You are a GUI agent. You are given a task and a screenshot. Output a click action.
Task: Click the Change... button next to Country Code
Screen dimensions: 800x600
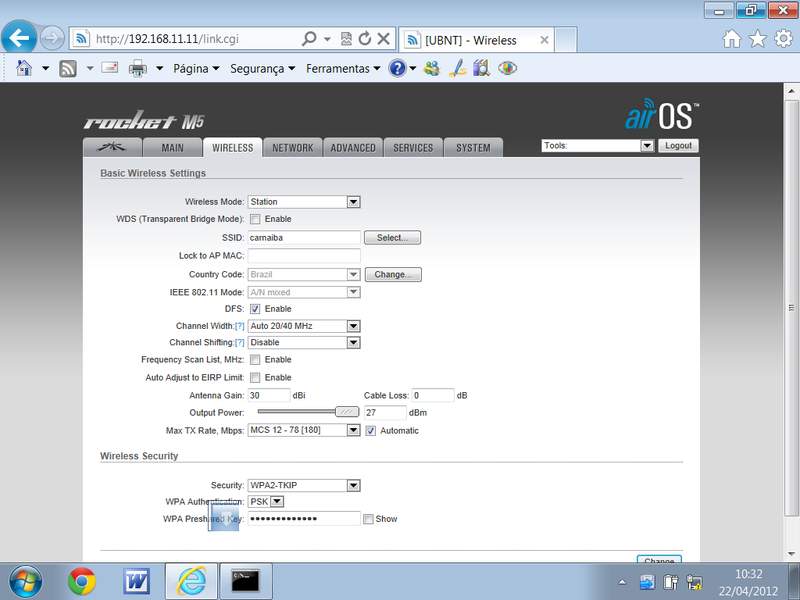[393, 274]
